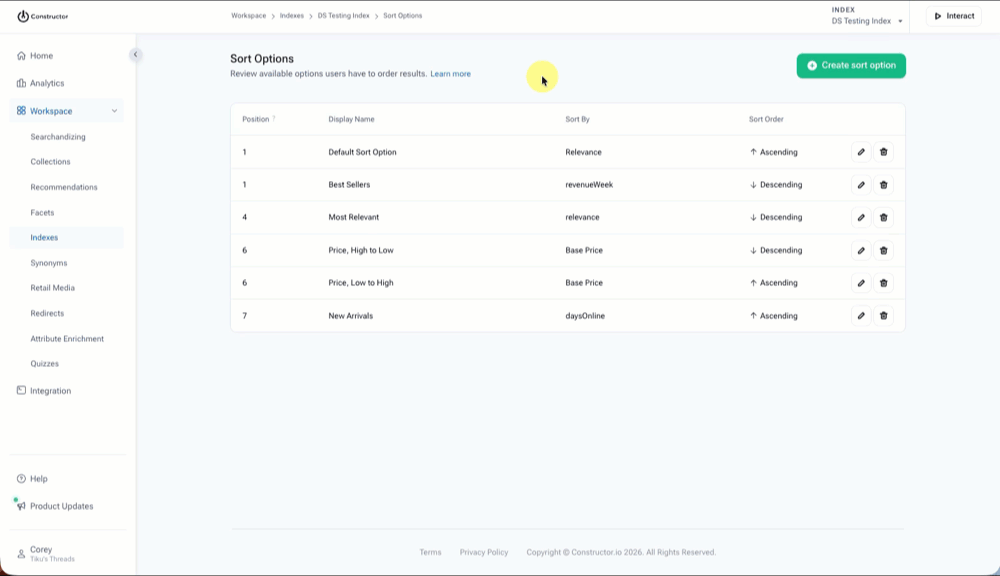Open Indexes in the sidebar
This screenshot has width=1000, height=576.
point(44,237)
